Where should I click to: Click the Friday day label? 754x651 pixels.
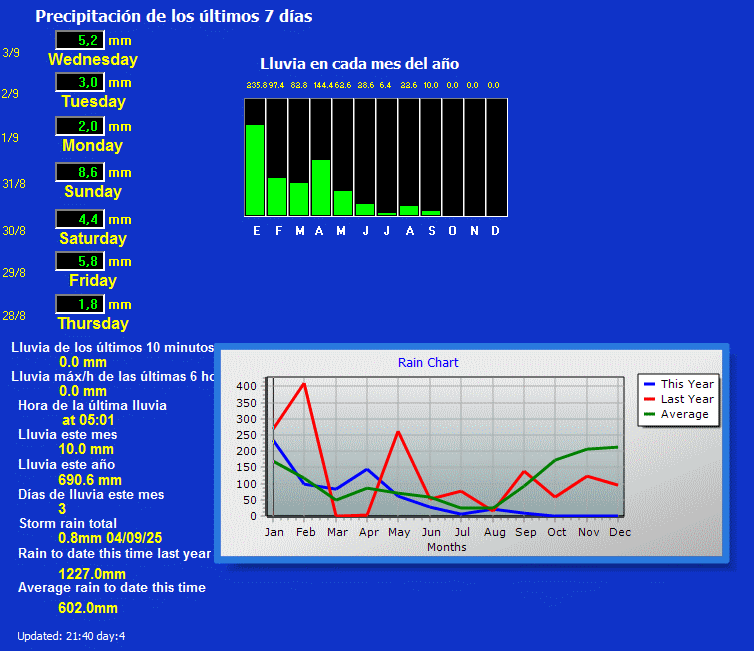pyautogui.click(x=93, y=280)
